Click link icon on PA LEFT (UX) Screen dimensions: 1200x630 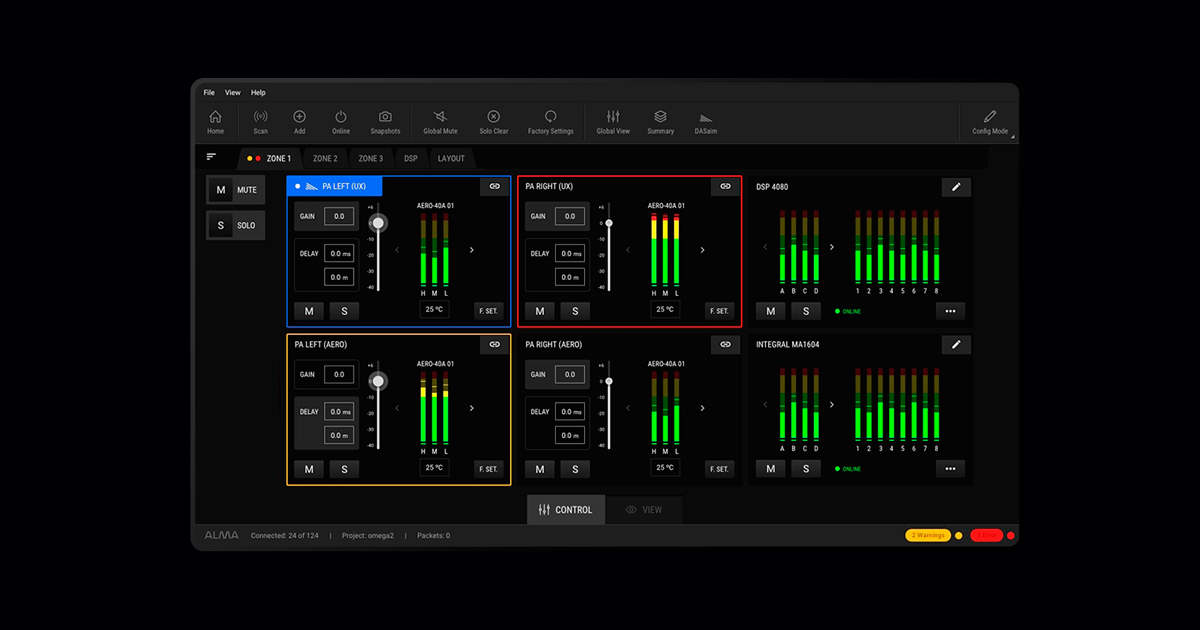click(495, 186)
